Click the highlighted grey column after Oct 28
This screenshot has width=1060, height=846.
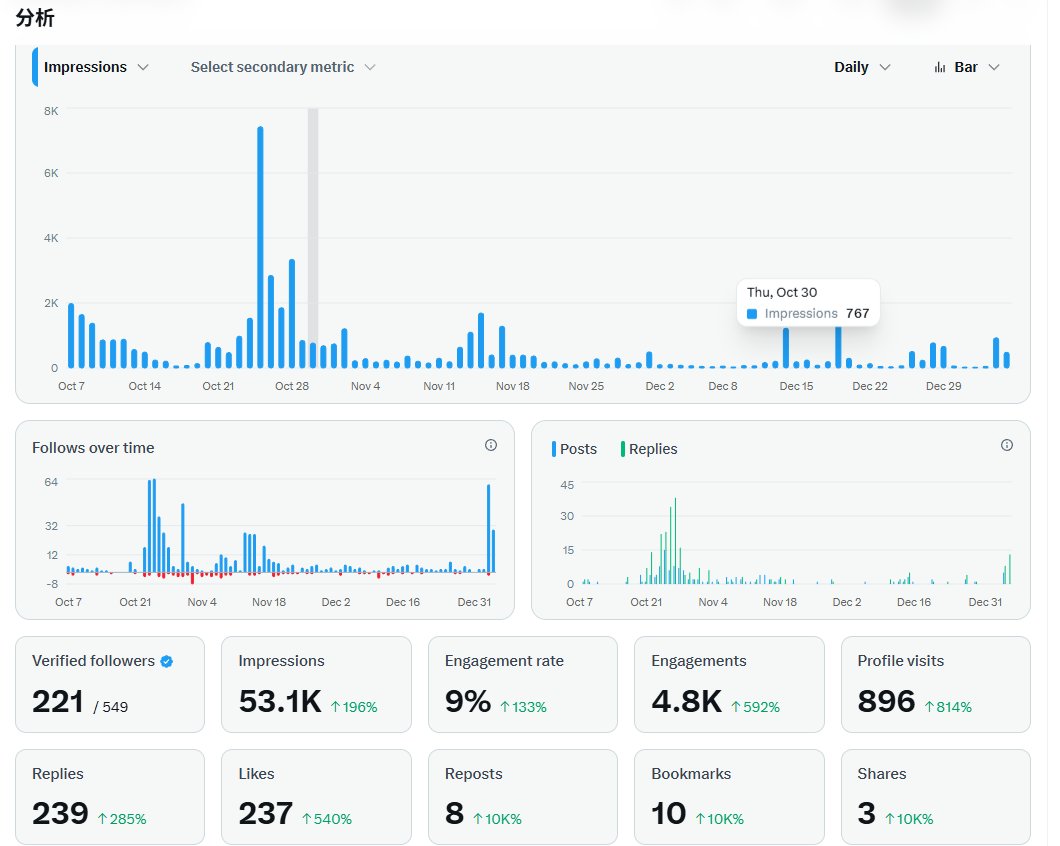[x=313, y=238]
